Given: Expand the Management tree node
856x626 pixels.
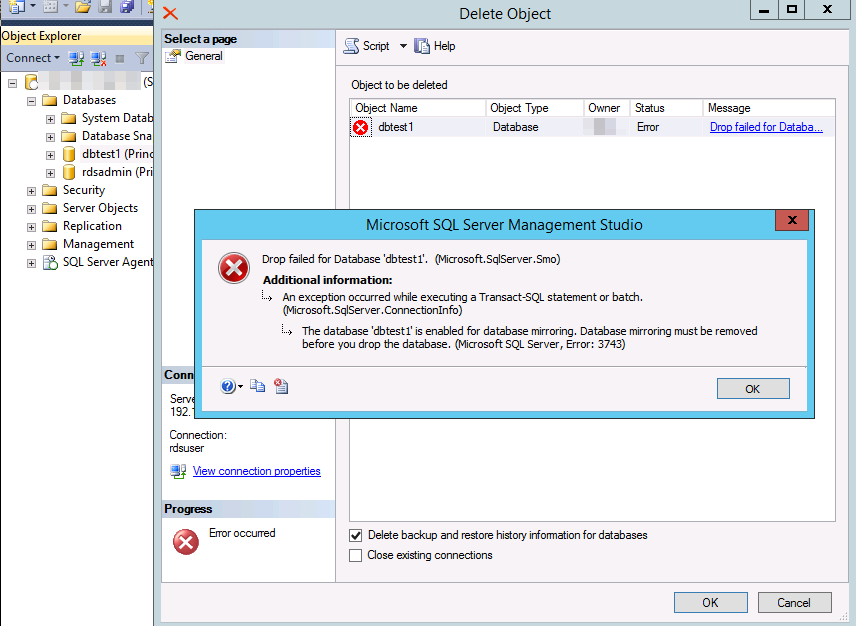Looking at the screenshot, I should pos(32,245).
